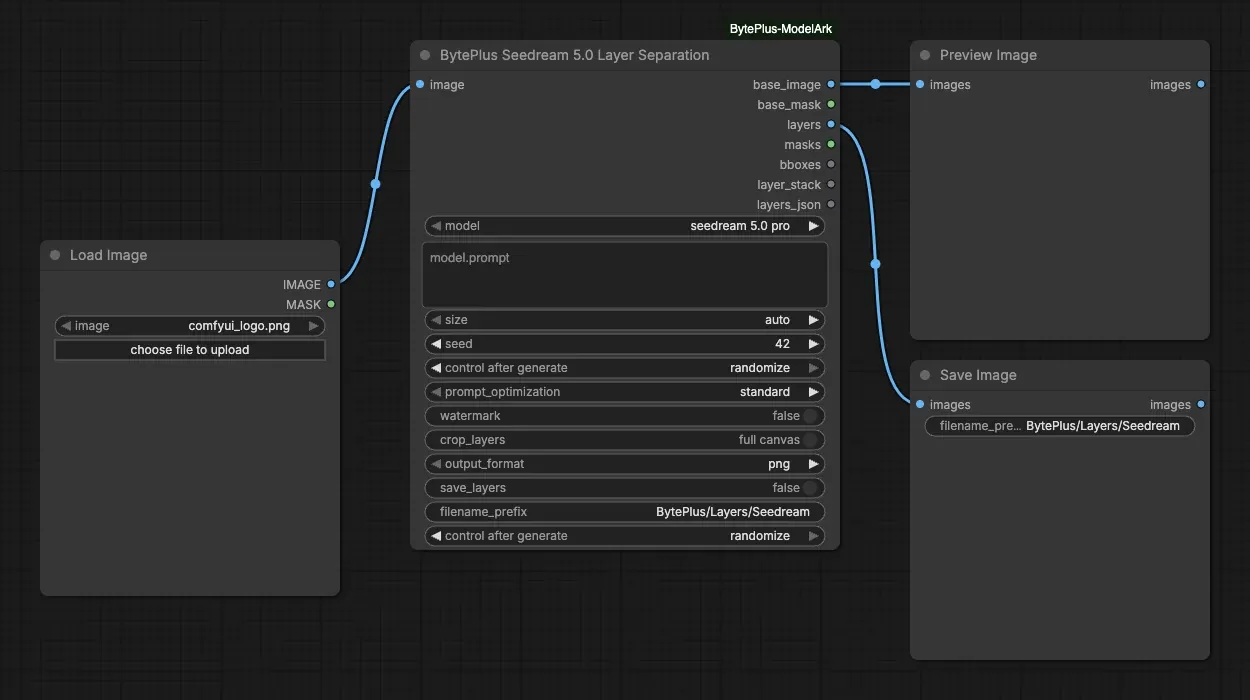Click link midpoint between base_image and Preview Image
The height and width of the screenshot is (700, 1250).
point(875,85)
